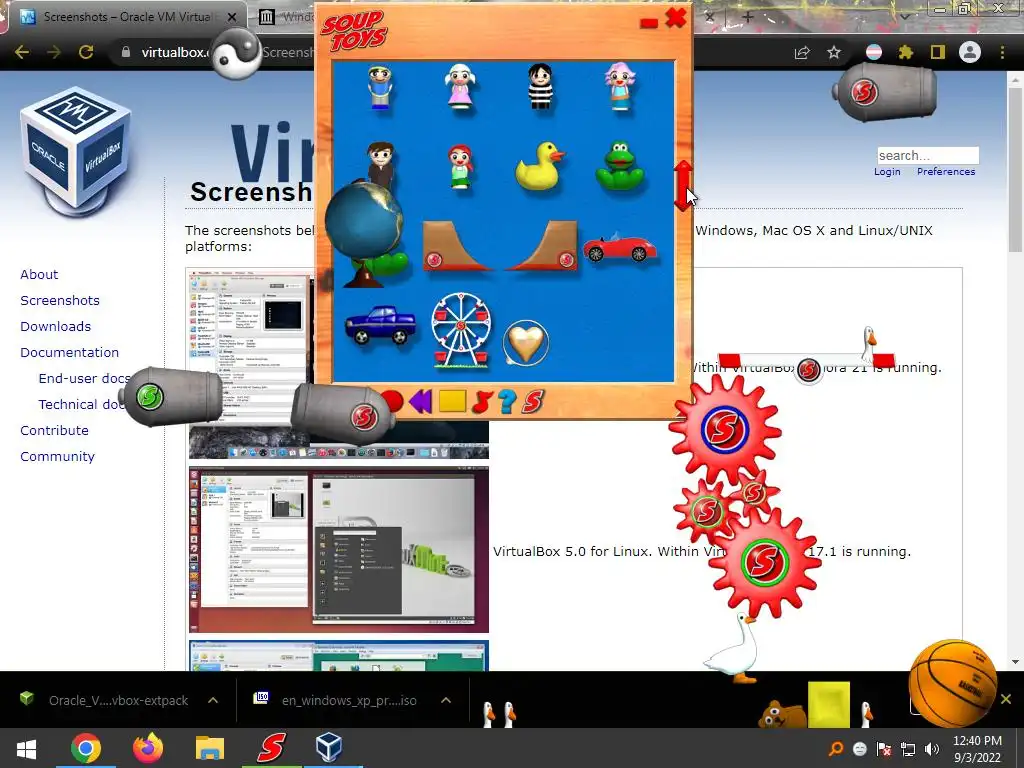This screenshot has height=768, width=1024.
Task: Click the large gear with green-ringed S
Action: point(765,562)
